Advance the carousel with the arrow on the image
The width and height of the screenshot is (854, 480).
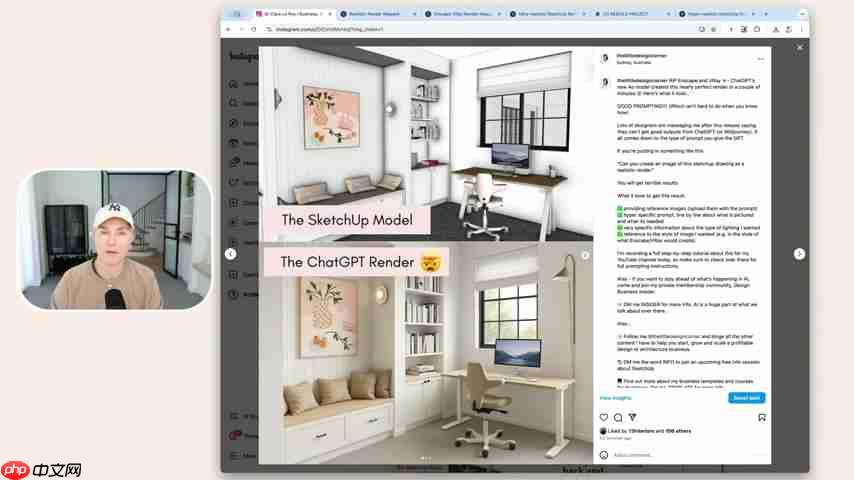tap(585, 255)
